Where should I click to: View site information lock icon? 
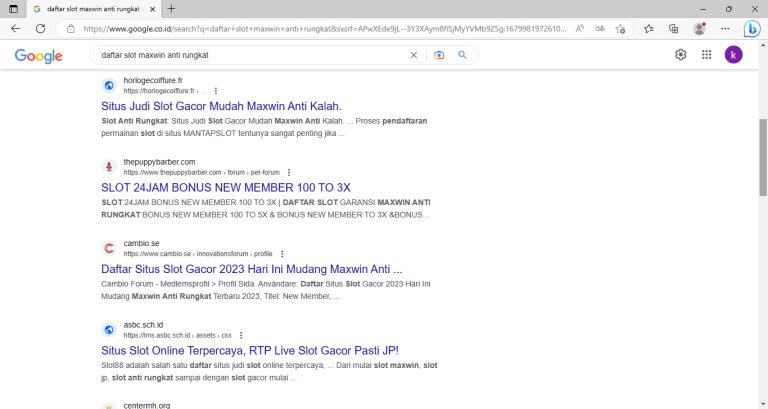coord(71,29)
